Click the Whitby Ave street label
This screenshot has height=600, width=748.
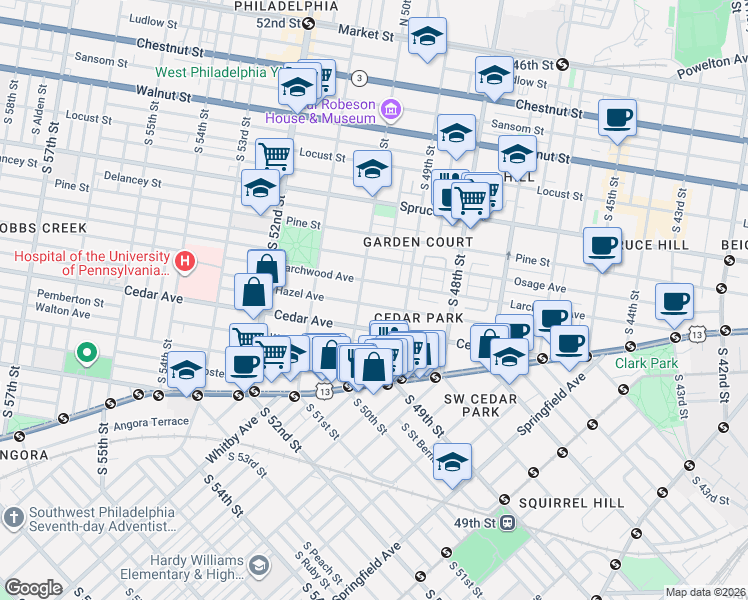pyautogui.click(x=232, y=440)
